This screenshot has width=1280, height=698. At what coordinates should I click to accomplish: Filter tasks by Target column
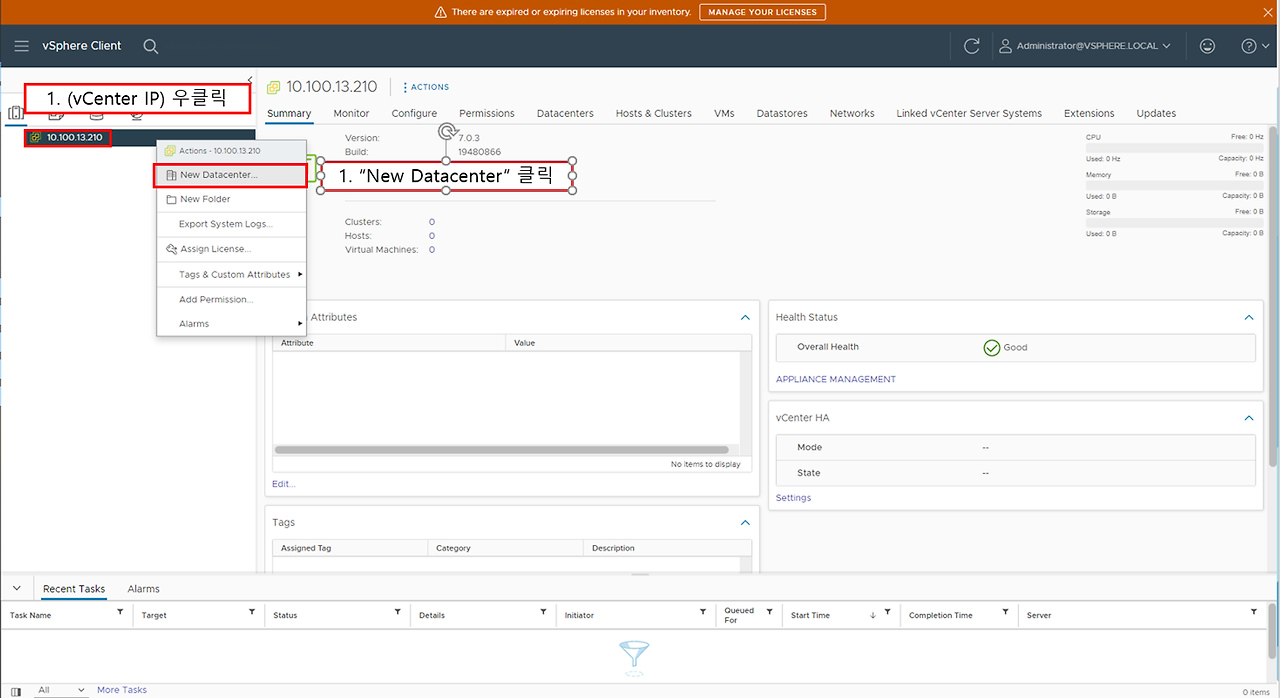[x=252, y=611]
